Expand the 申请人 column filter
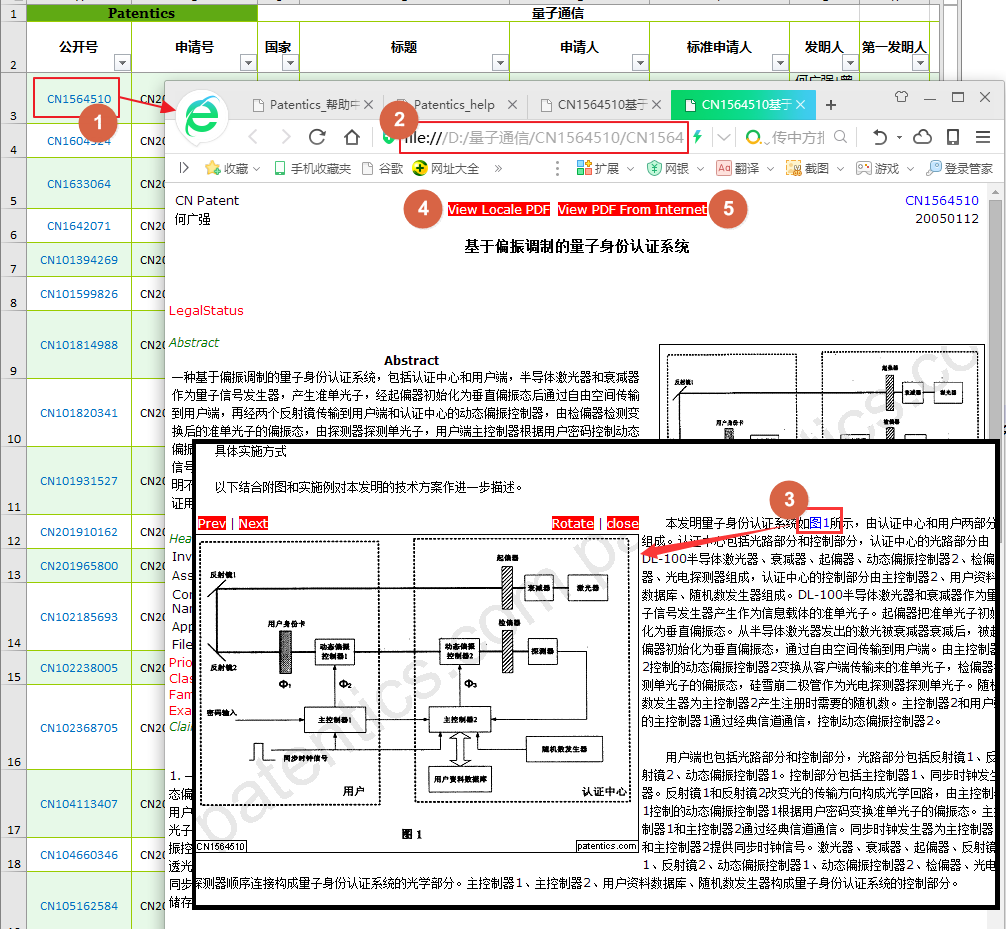 coord(640,61)
